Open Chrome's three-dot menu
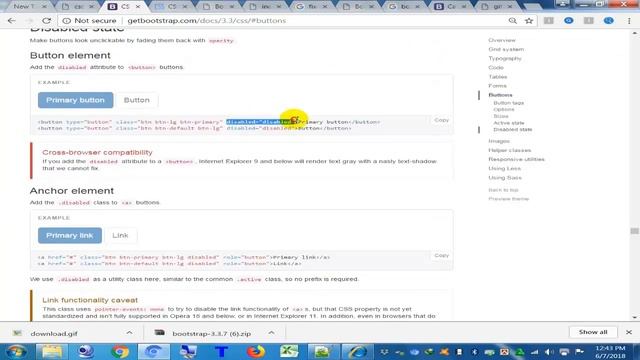Viewport: 640px width, 360px height. (629, 20)
